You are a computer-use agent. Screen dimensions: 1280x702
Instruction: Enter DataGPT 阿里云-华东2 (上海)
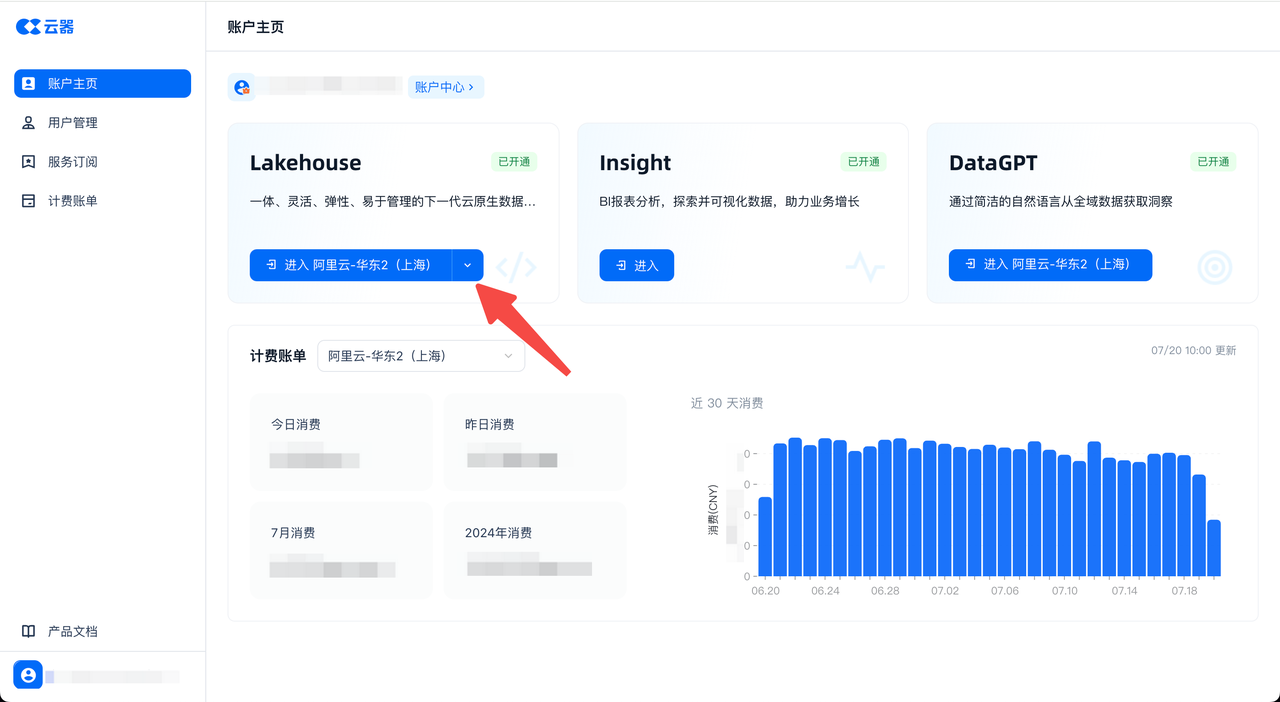[1050, 265]
